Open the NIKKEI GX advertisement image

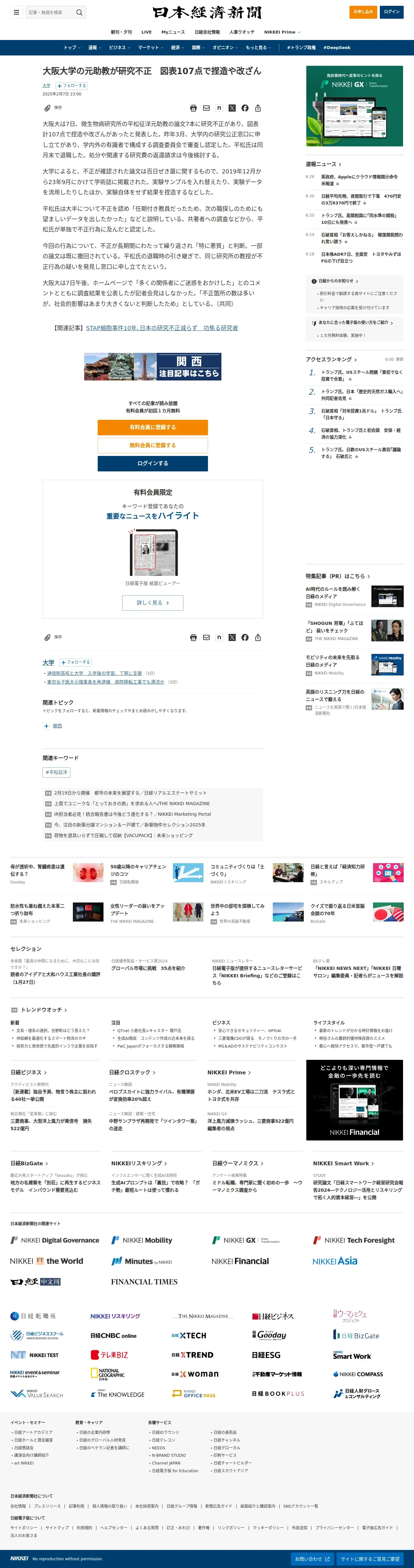point(354,106)
